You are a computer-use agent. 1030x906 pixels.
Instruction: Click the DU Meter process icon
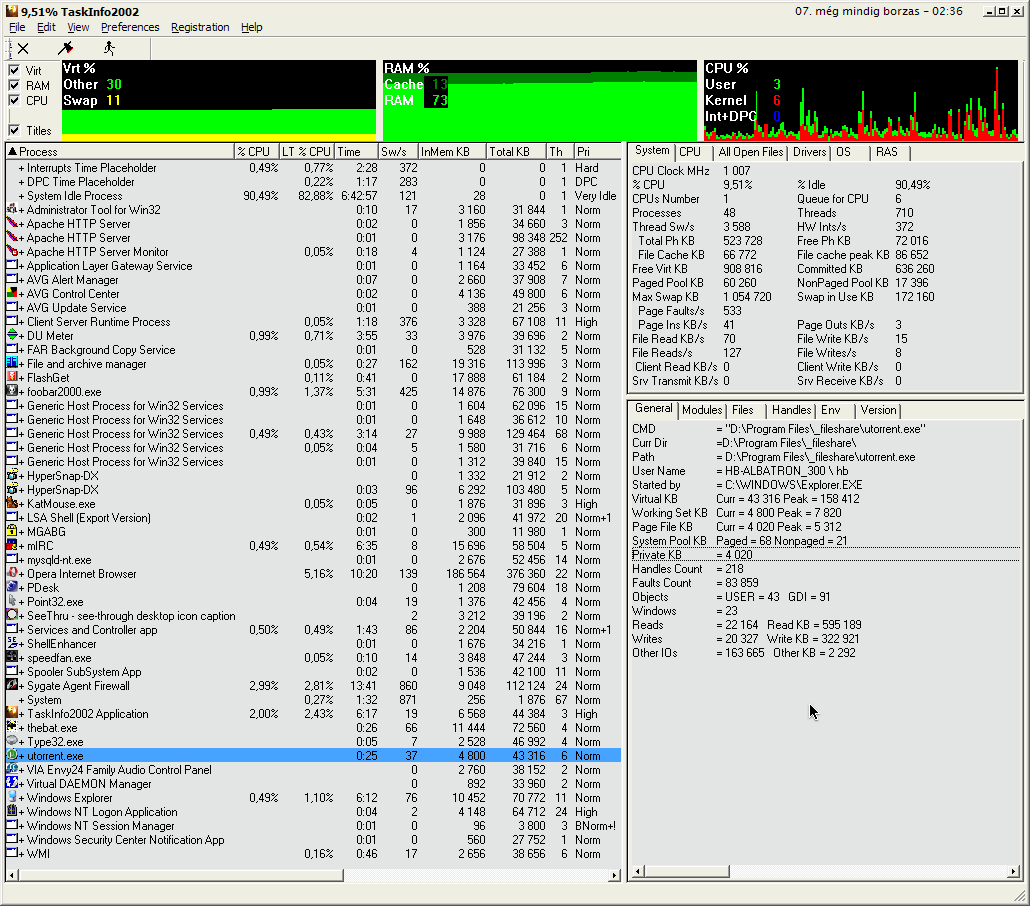[x=12, y=336]
